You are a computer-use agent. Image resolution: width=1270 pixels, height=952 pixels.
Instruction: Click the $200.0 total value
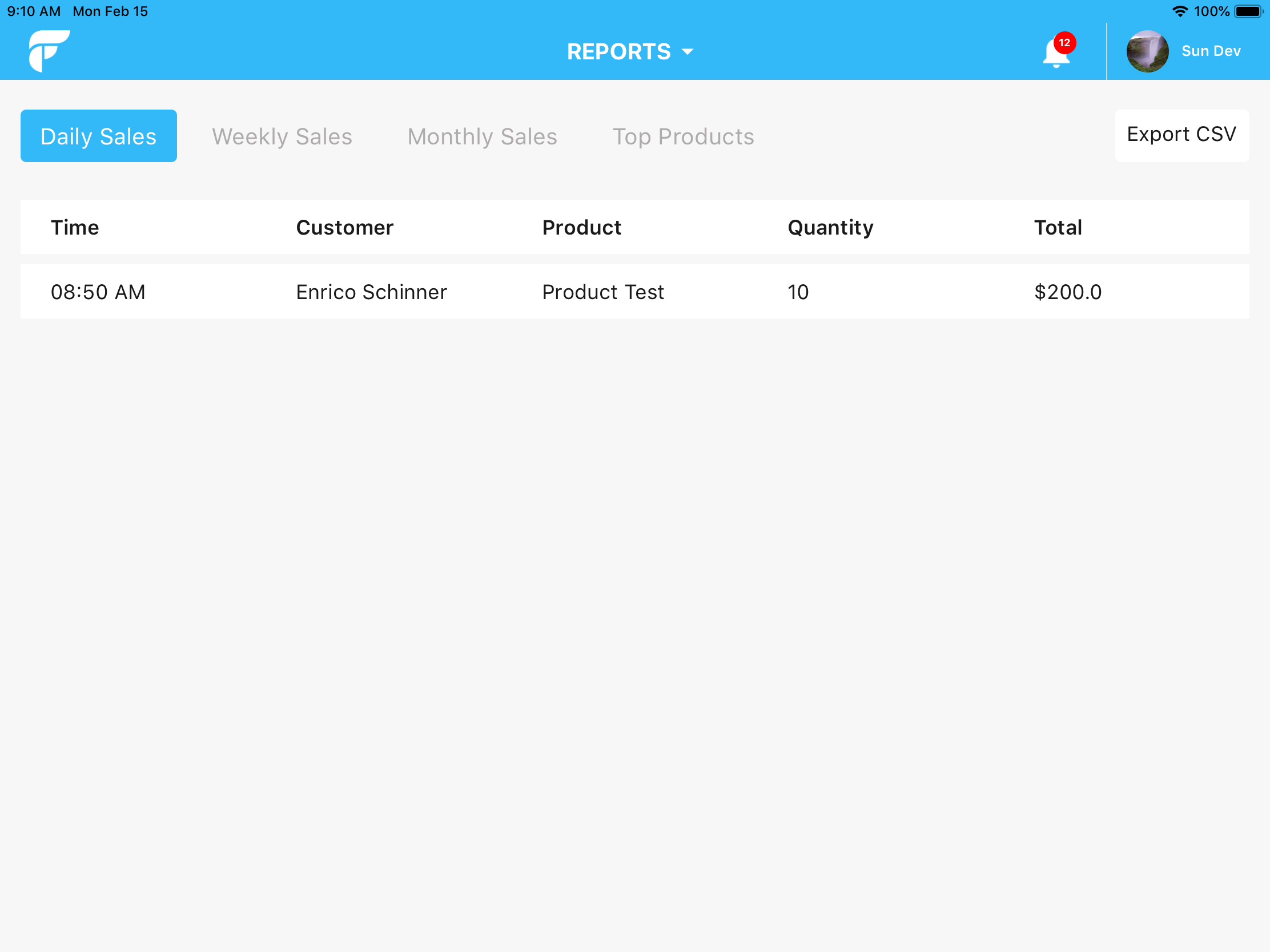pyautogui.click(x=1067, y=292)
